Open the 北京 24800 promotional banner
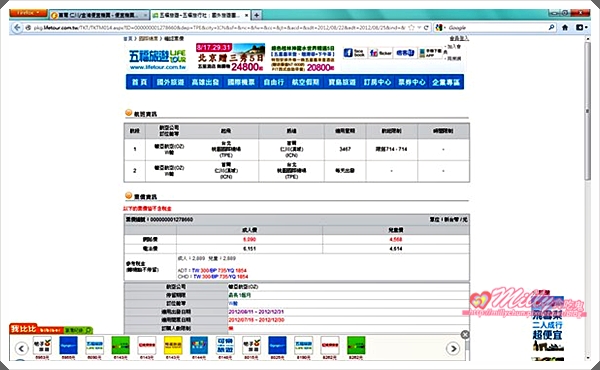The width and height of the screenshot is (600, 370). pyautogui.click(x=230, y=57)
